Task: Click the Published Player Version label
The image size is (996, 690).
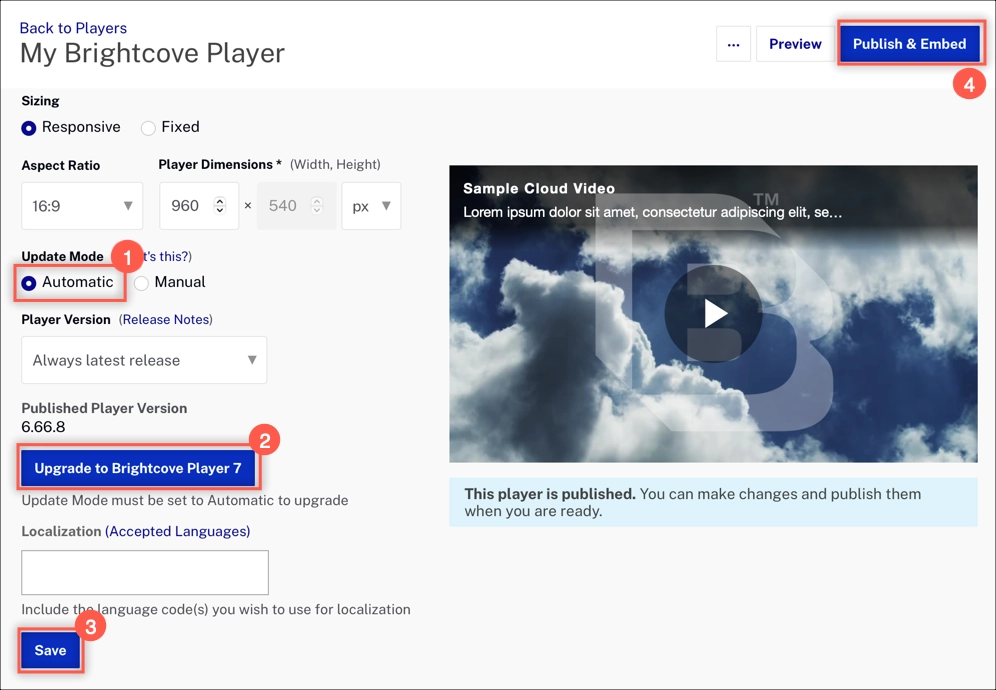Action: (104, 408)
